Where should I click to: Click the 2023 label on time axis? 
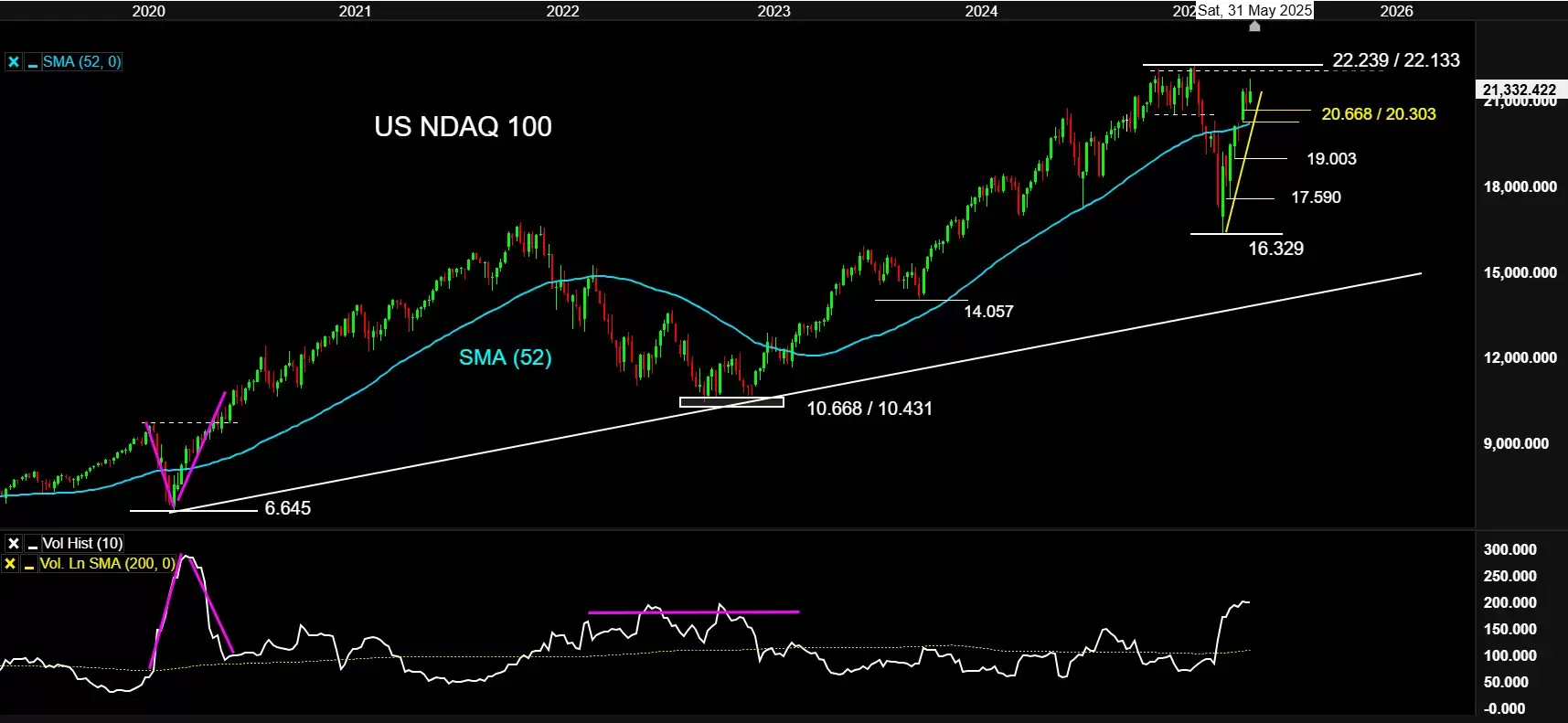coord(773,11)
